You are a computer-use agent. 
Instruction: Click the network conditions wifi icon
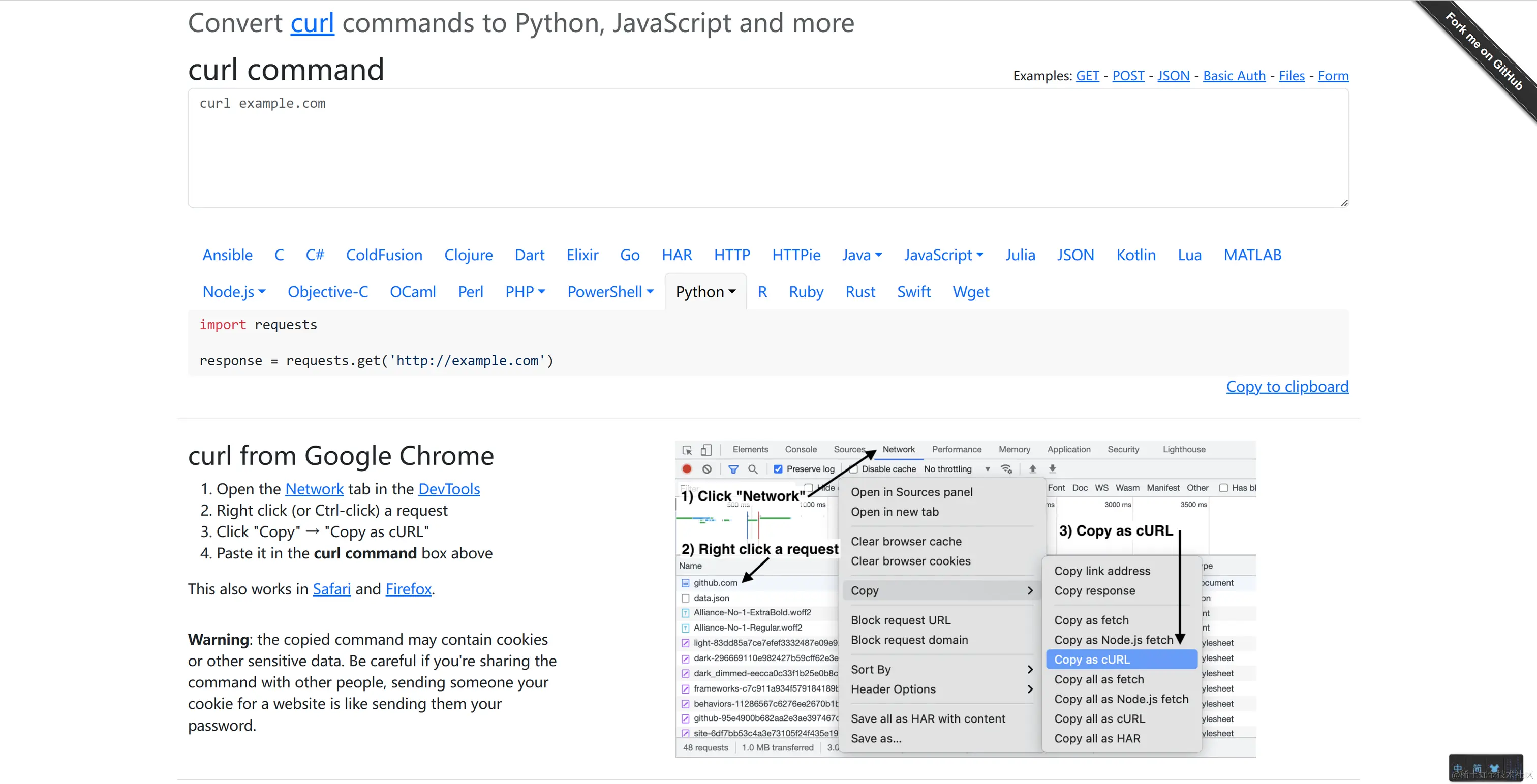(x=1006, y=469)
